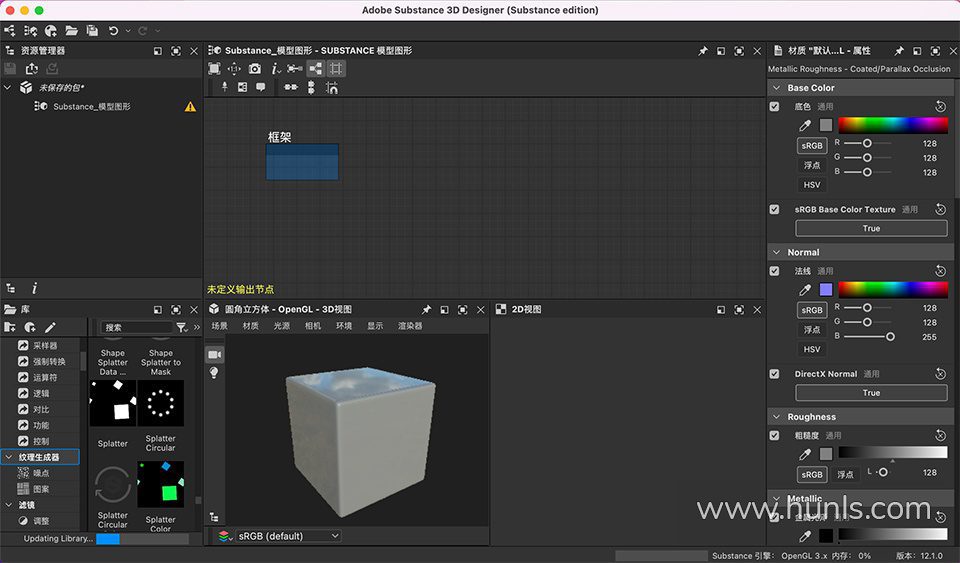The width and height of the screenshot is (960, 563).
Task: Click the warning icon beside Substance_模型图形
Action: 190,106
